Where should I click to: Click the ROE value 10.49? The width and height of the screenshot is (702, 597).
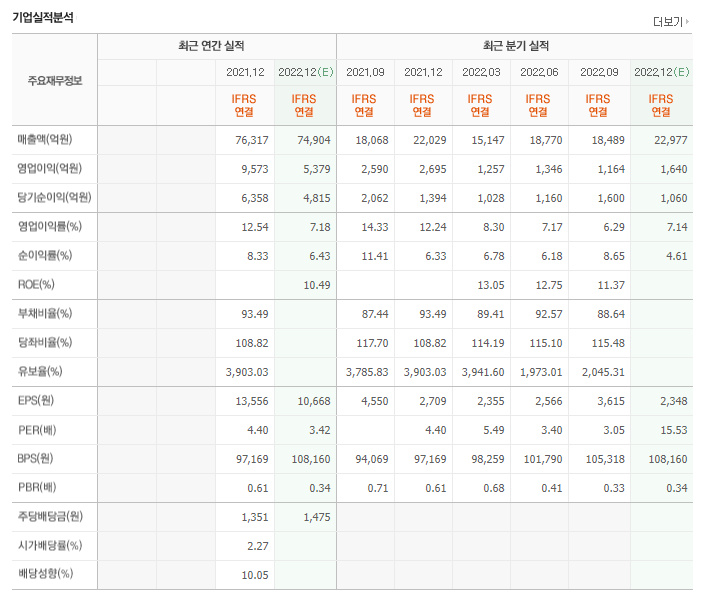point(317,285)
